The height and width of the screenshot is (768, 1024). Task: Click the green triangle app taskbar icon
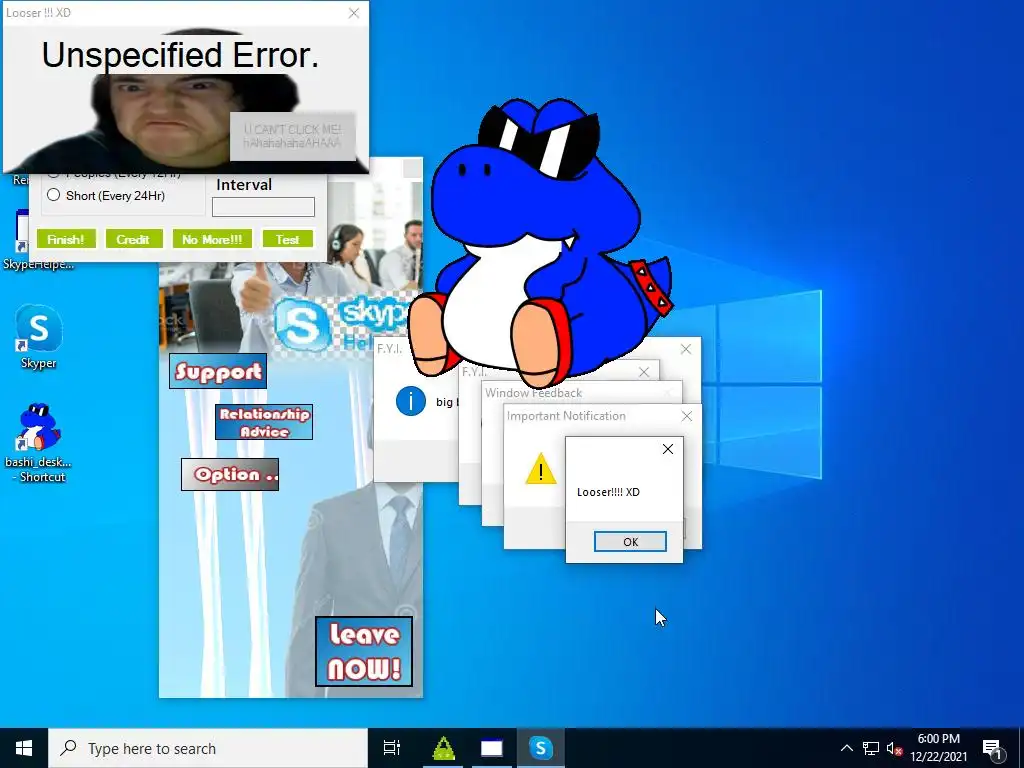pyautogui.click(x=443, y=748)
